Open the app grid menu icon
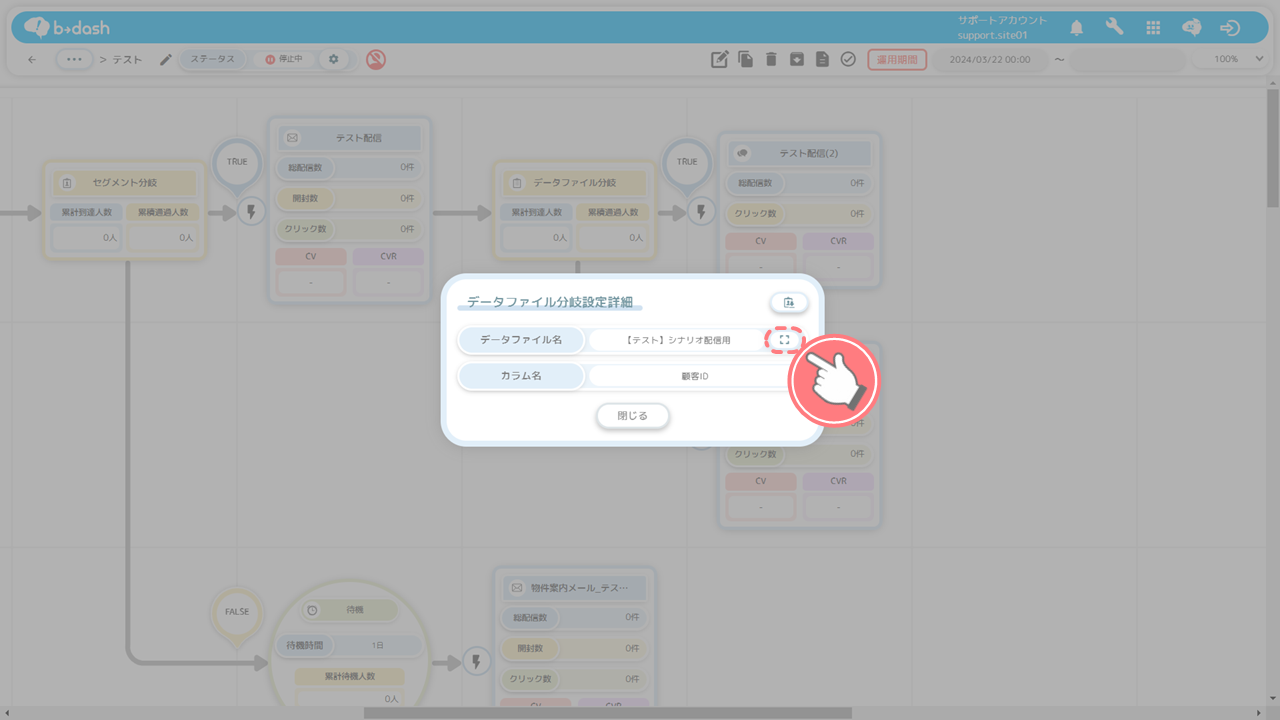Viewport: 1280px width, 720px height. coord(1153,28)
